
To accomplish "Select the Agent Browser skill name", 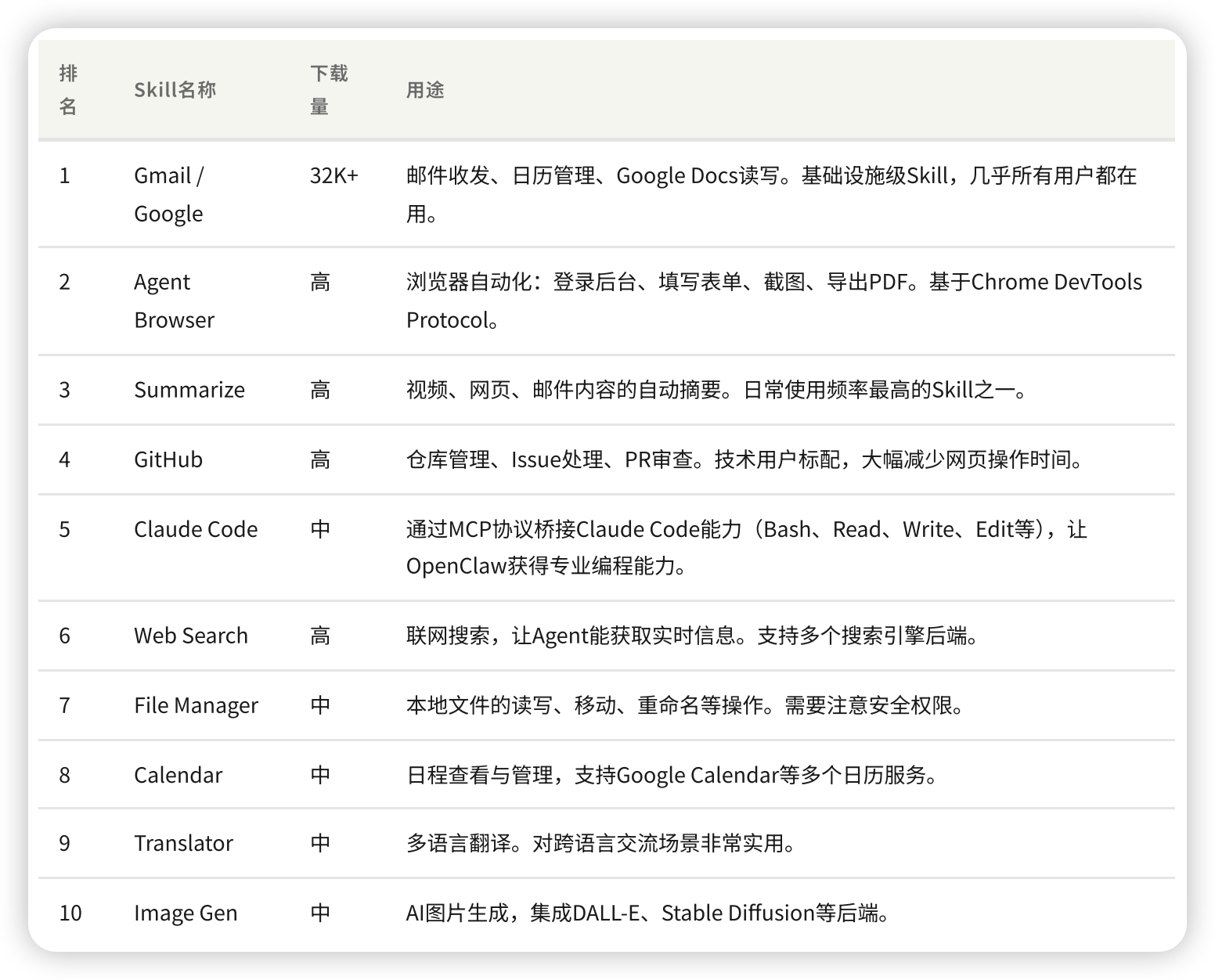I will click(x=174, y=301).
